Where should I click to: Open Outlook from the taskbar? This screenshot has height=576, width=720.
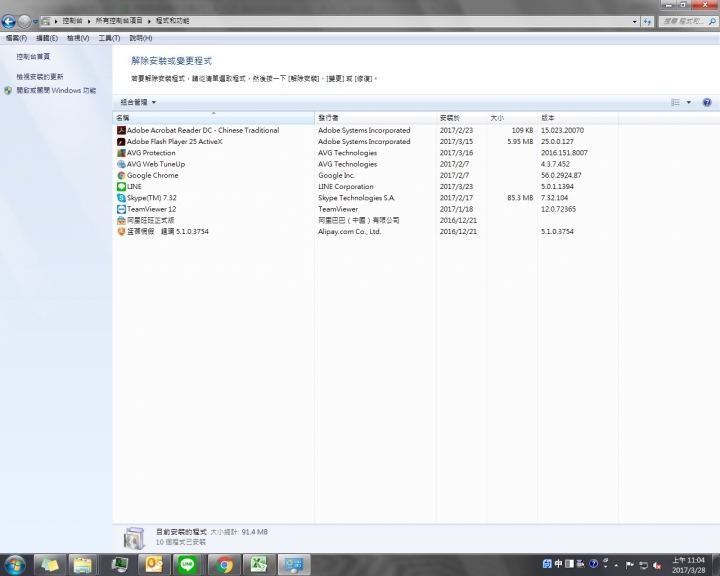(154, 565)
